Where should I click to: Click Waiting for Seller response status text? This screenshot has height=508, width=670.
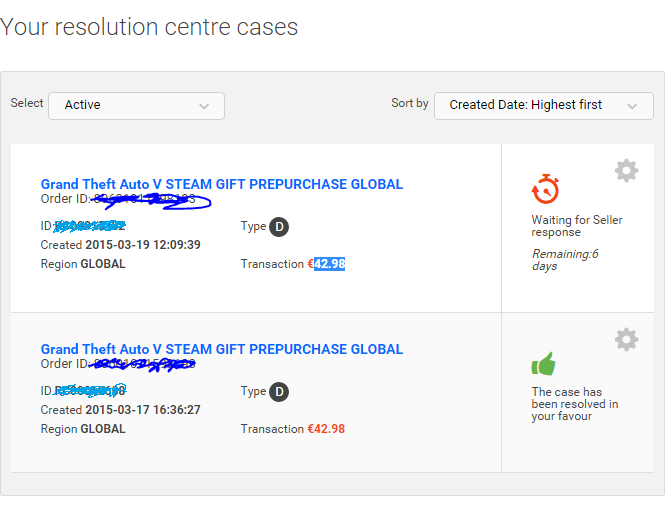[577, 226]
